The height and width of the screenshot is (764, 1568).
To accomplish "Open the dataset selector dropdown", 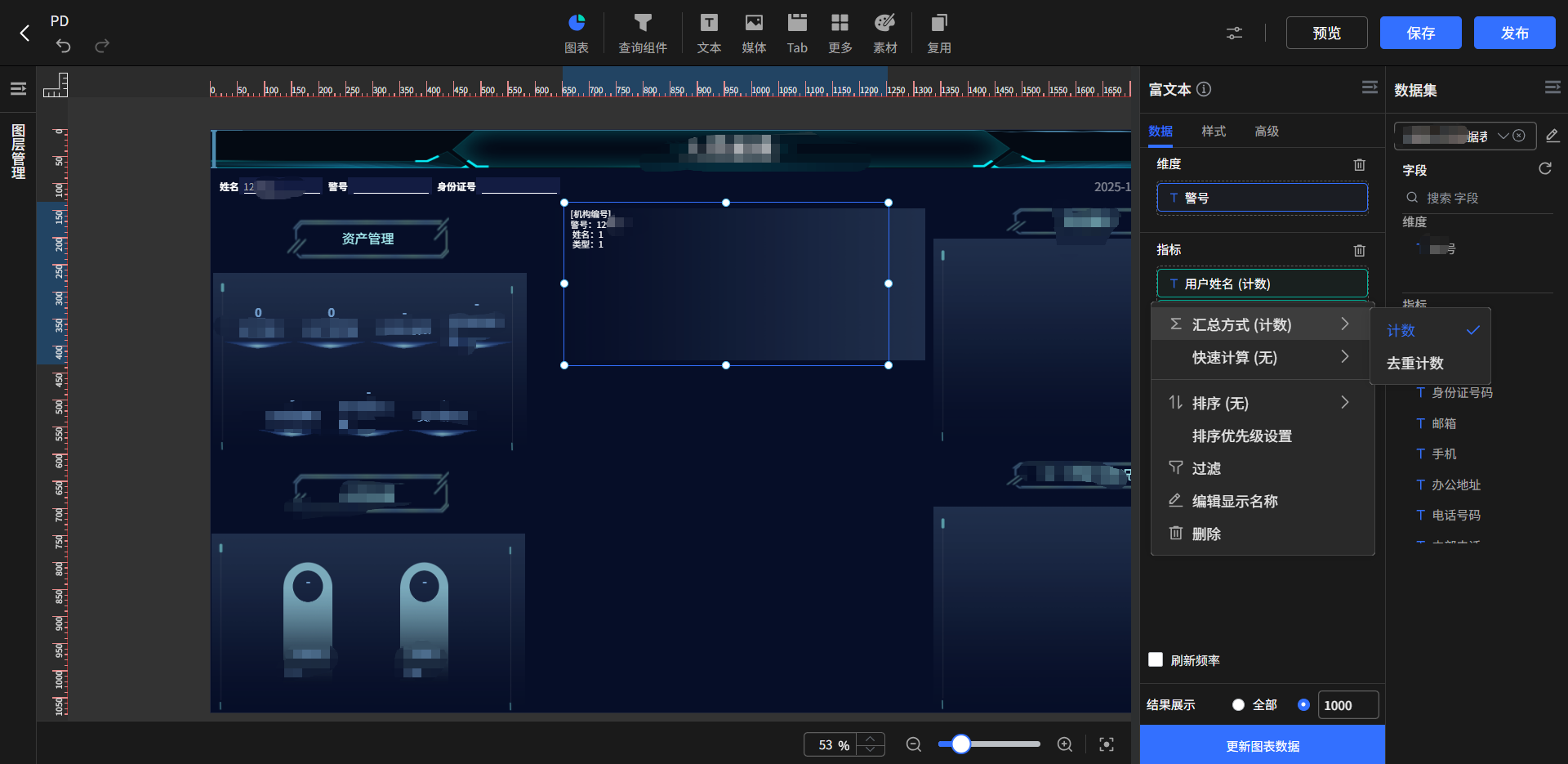I will coord(1503,136).
